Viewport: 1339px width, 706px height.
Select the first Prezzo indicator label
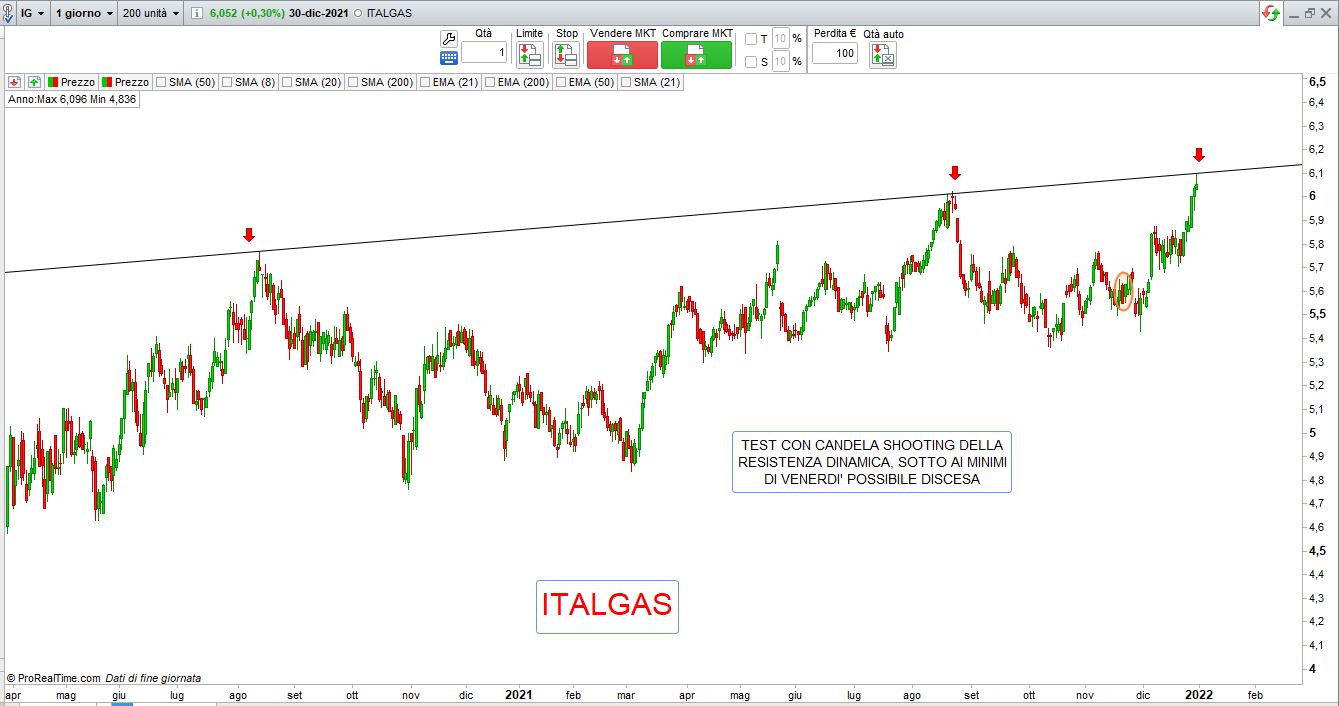[77, 82]
